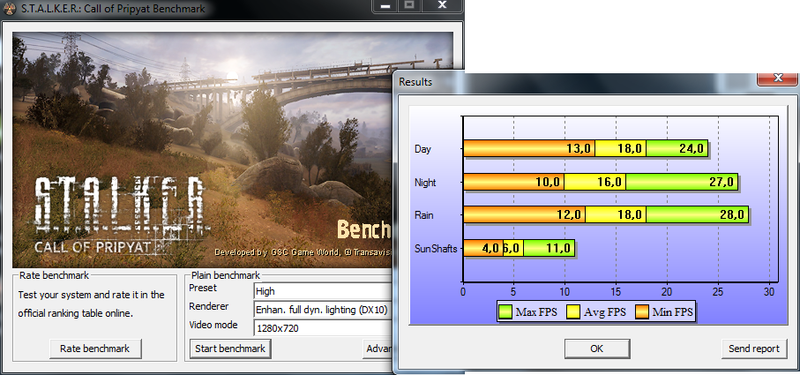Open the Renderer dropdown showing DX10 lighting
The width and height of the screenshot is (800, 375).
pos(323,309)
